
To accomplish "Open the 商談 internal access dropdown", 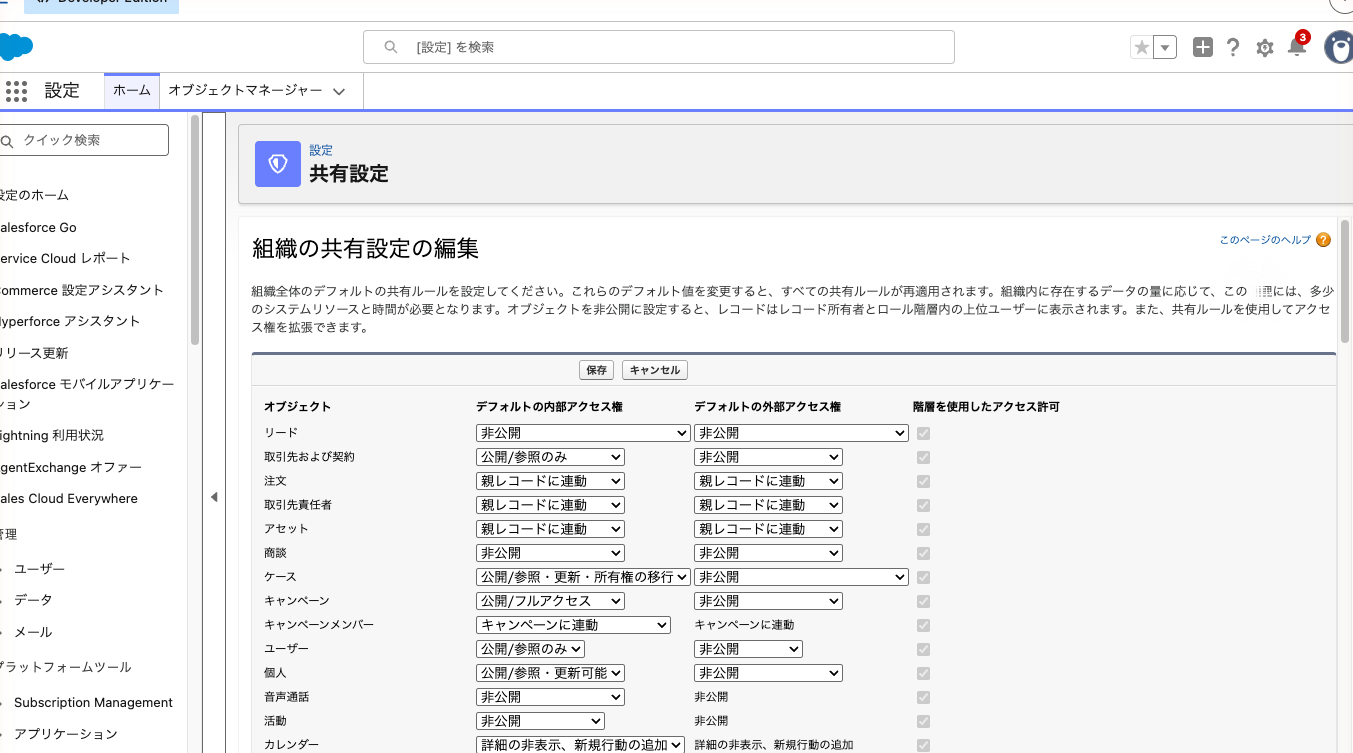I will click(550, 553).
